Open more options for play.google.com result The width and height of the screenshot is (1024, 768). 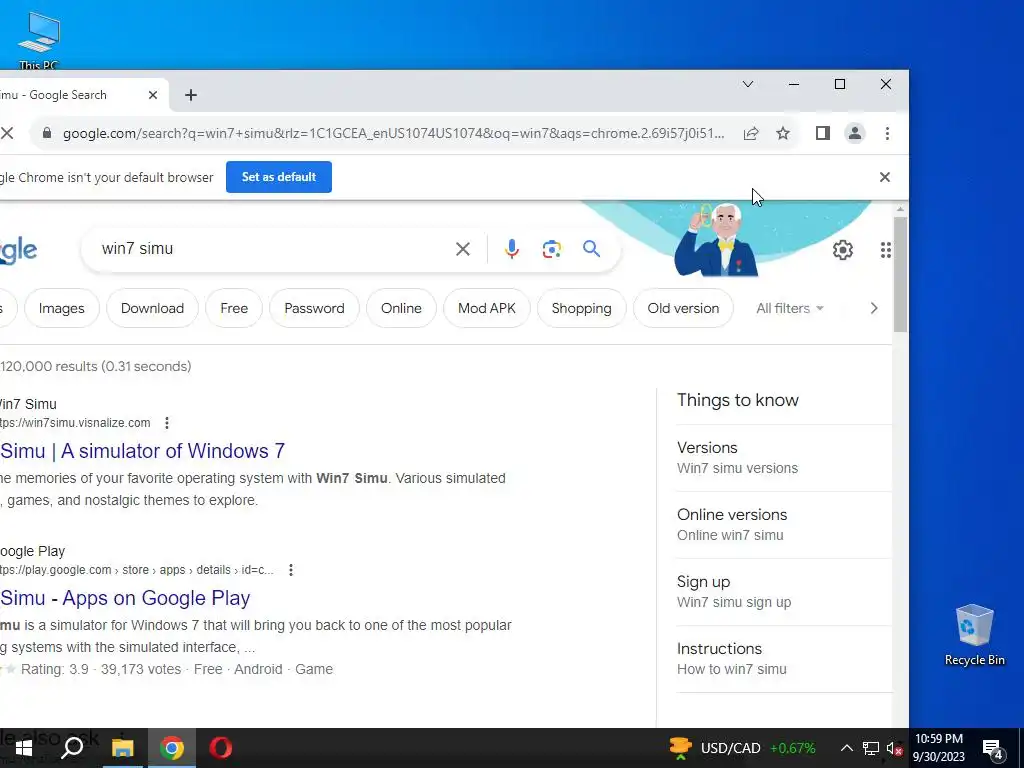pos(291,570)
